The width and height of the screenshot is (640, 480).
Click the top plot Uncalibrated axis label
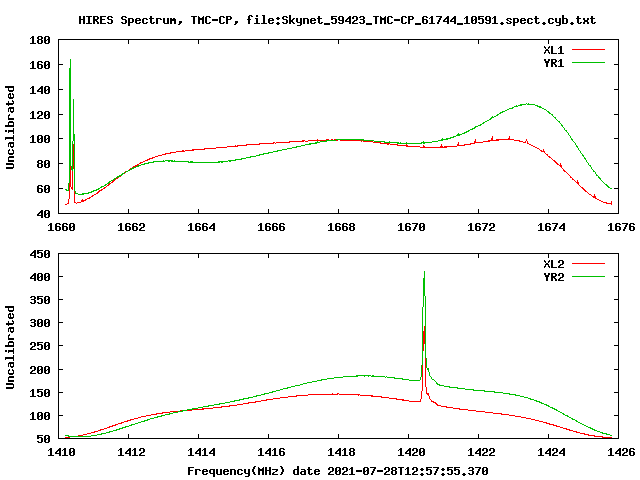10,127
